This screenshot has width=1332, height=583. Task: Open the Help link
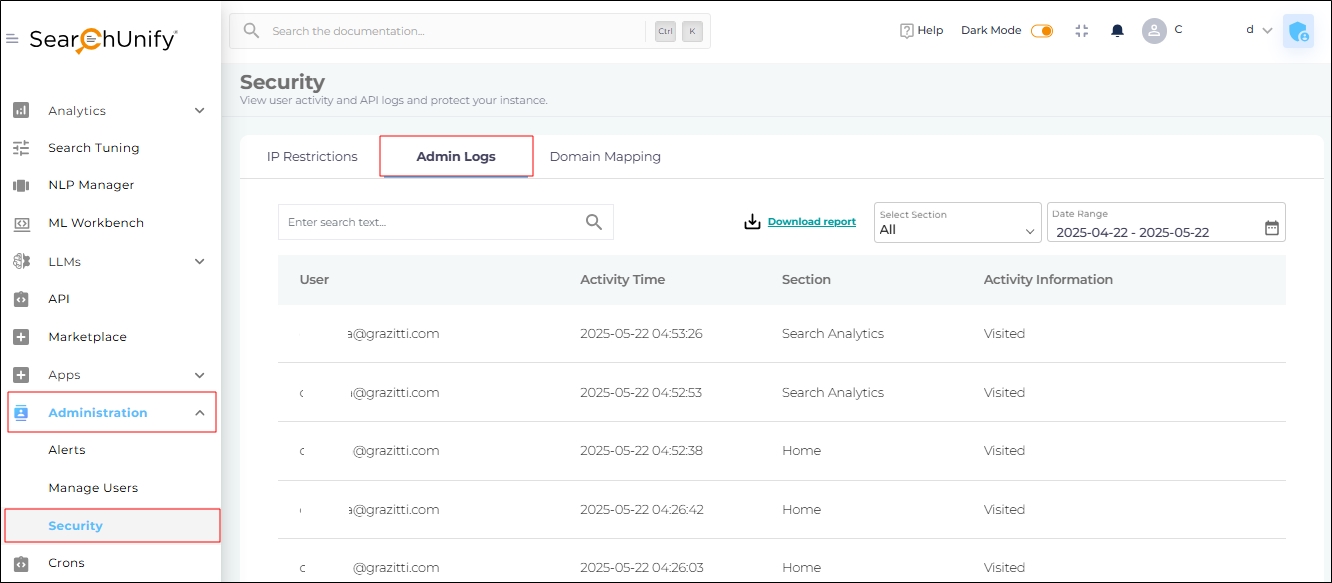tap(921, 31)
